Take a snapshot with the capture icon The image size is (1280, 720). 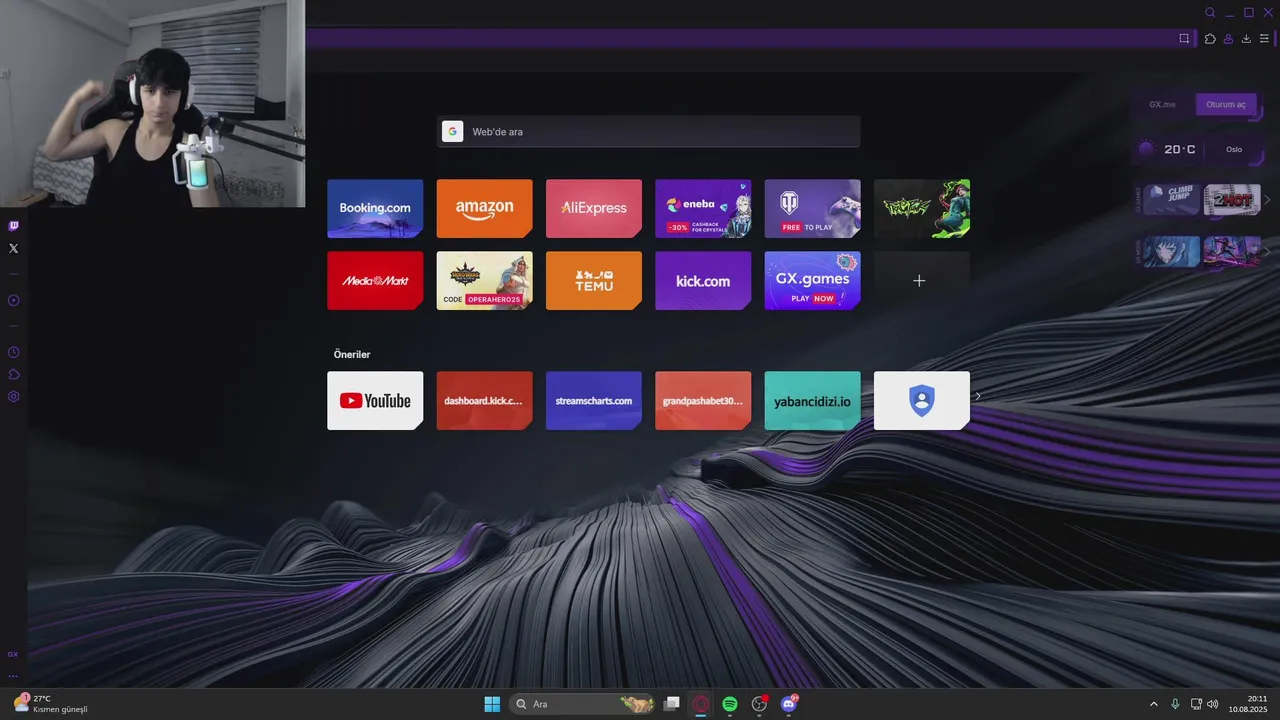click(x=1184, y=39)
